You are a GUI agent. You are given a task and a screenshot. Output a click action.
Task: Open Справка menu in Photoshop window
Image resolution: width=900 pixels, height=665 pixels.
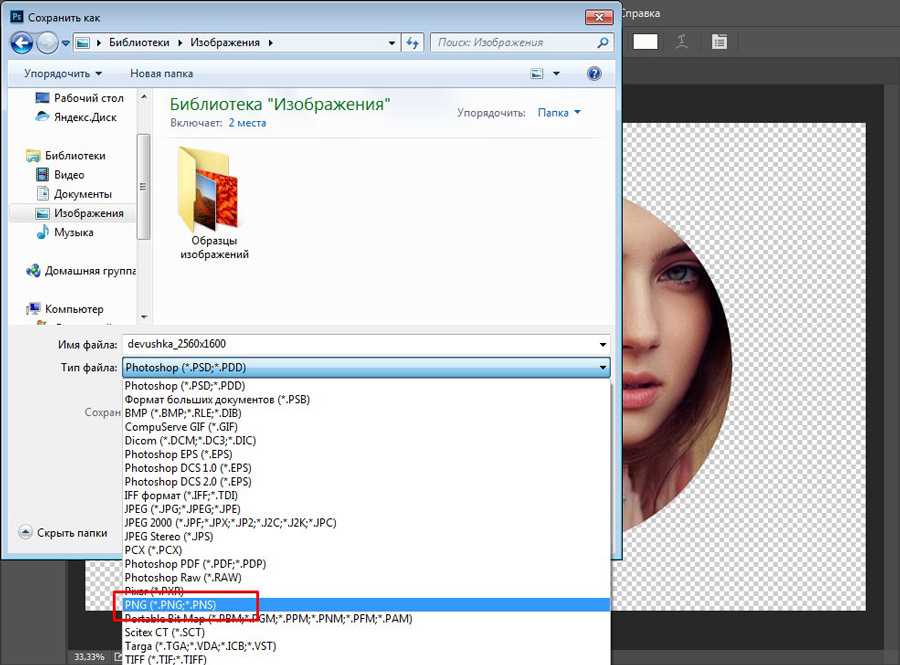641,13
